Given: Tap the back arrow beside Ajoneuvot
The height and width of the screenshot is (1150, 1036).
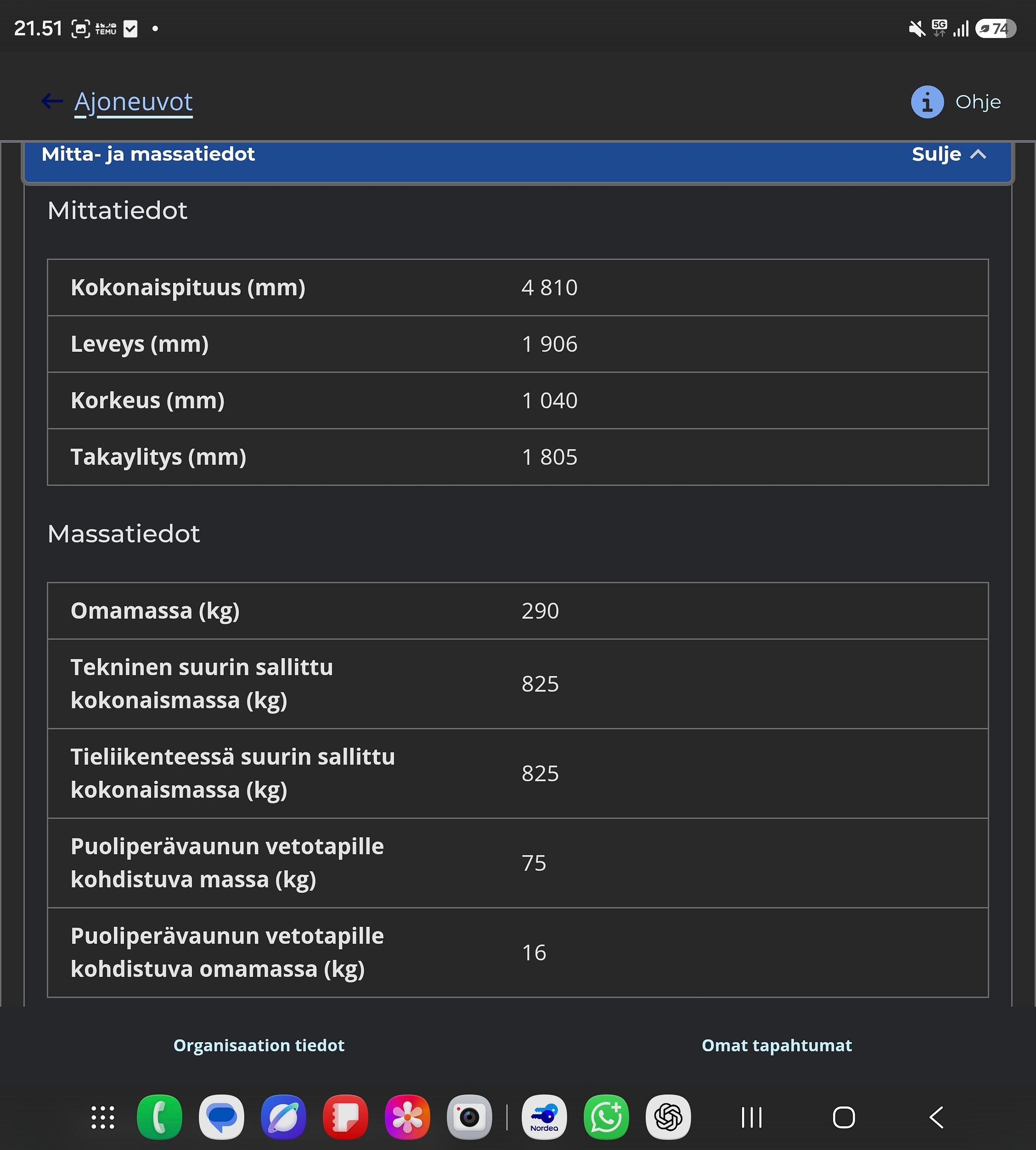Looking at the screenshot, I should point(52,101).
